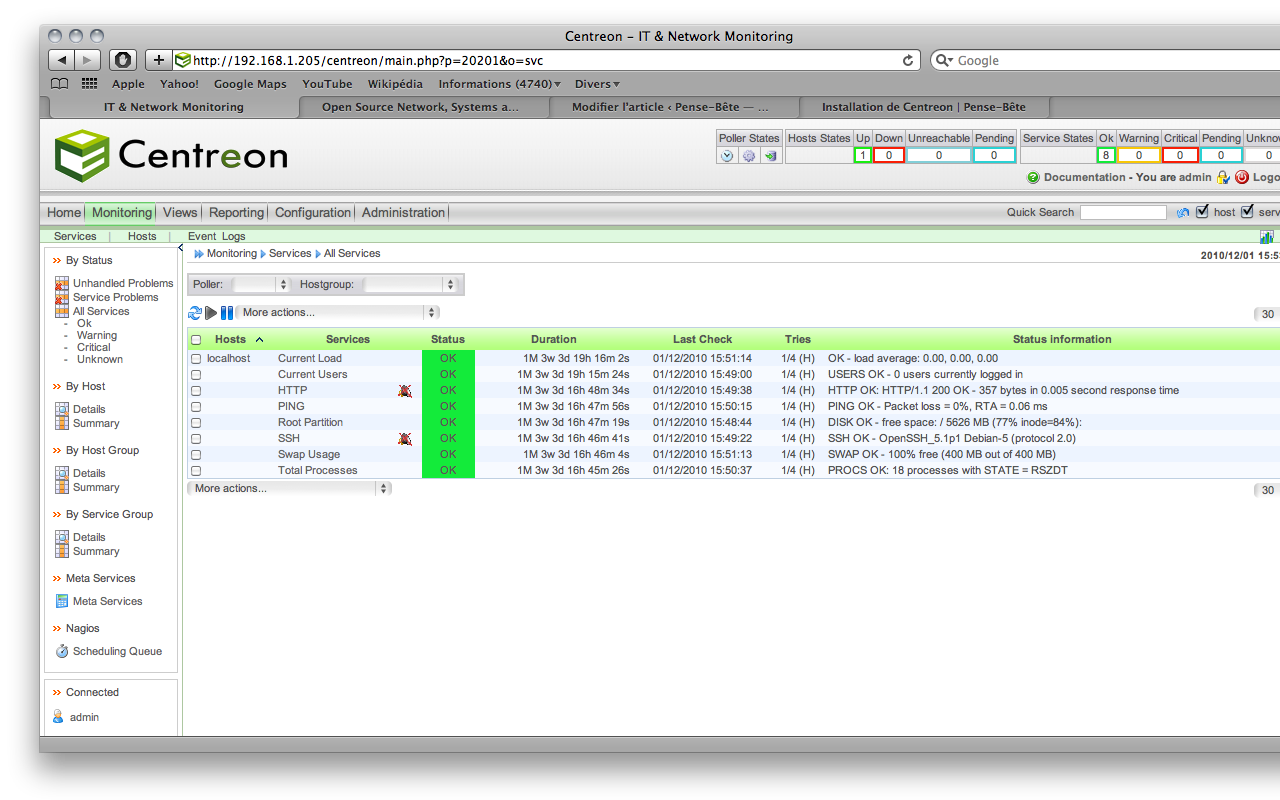1280x800 pixels.
Task: Click the Meta Services icon
Action: tap(62, 601)
